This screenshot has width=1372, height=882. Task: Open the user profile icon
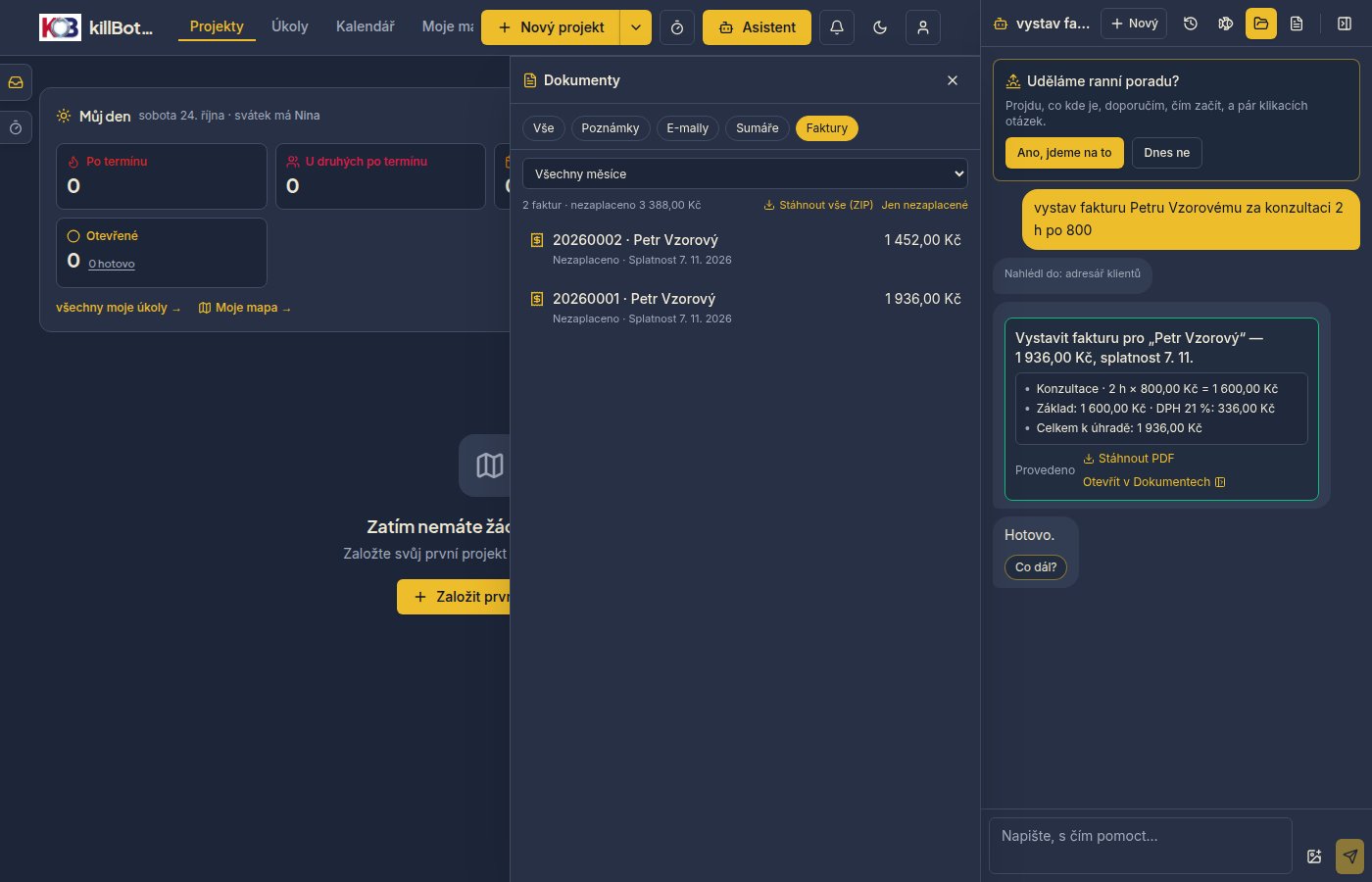click(923, 27)
